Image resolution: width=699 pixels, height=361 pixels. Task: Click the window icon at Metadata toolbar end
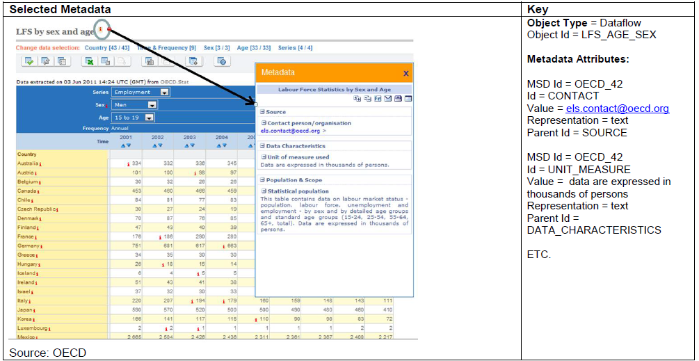click(407, 98)
